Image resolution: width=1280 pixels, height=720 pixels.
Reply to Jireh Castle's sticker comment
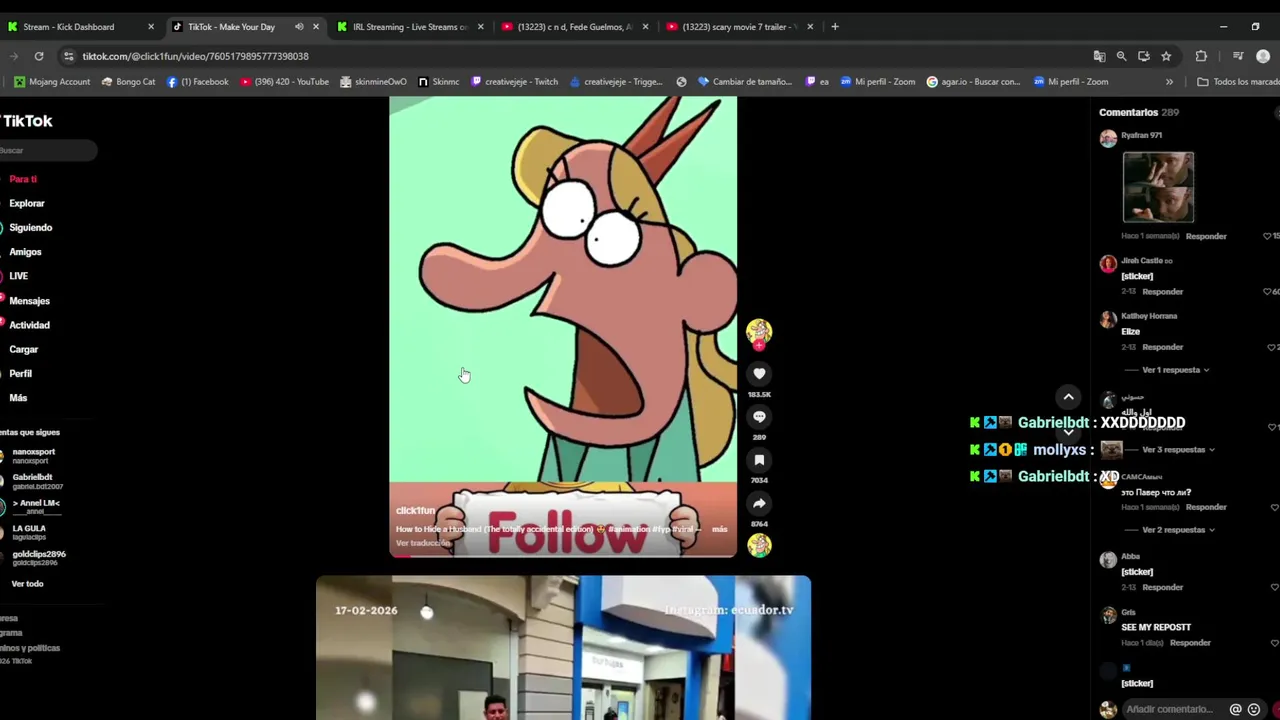click(1163, 292)
